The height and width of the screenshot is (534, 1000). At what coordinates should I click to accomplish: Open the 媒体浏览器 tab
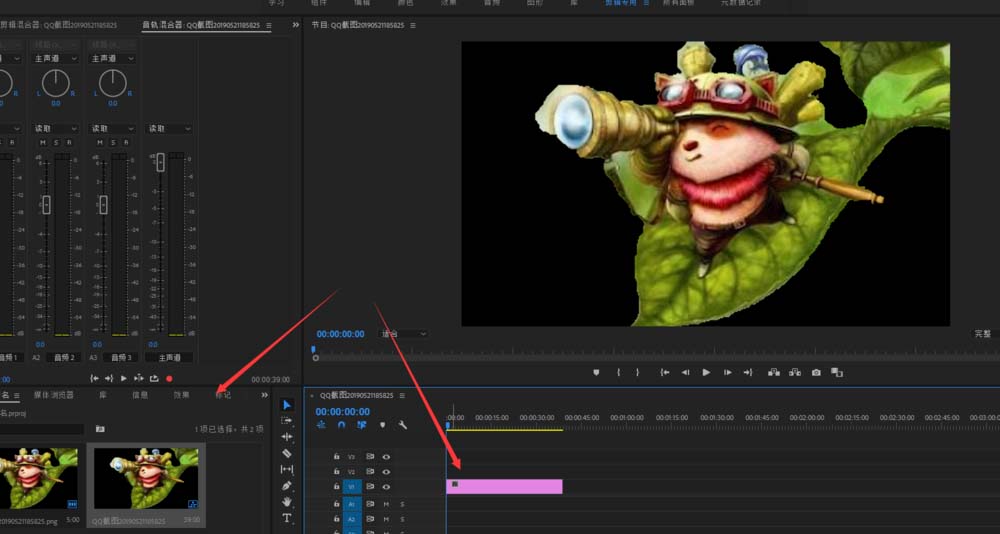(x=53, y=395)
